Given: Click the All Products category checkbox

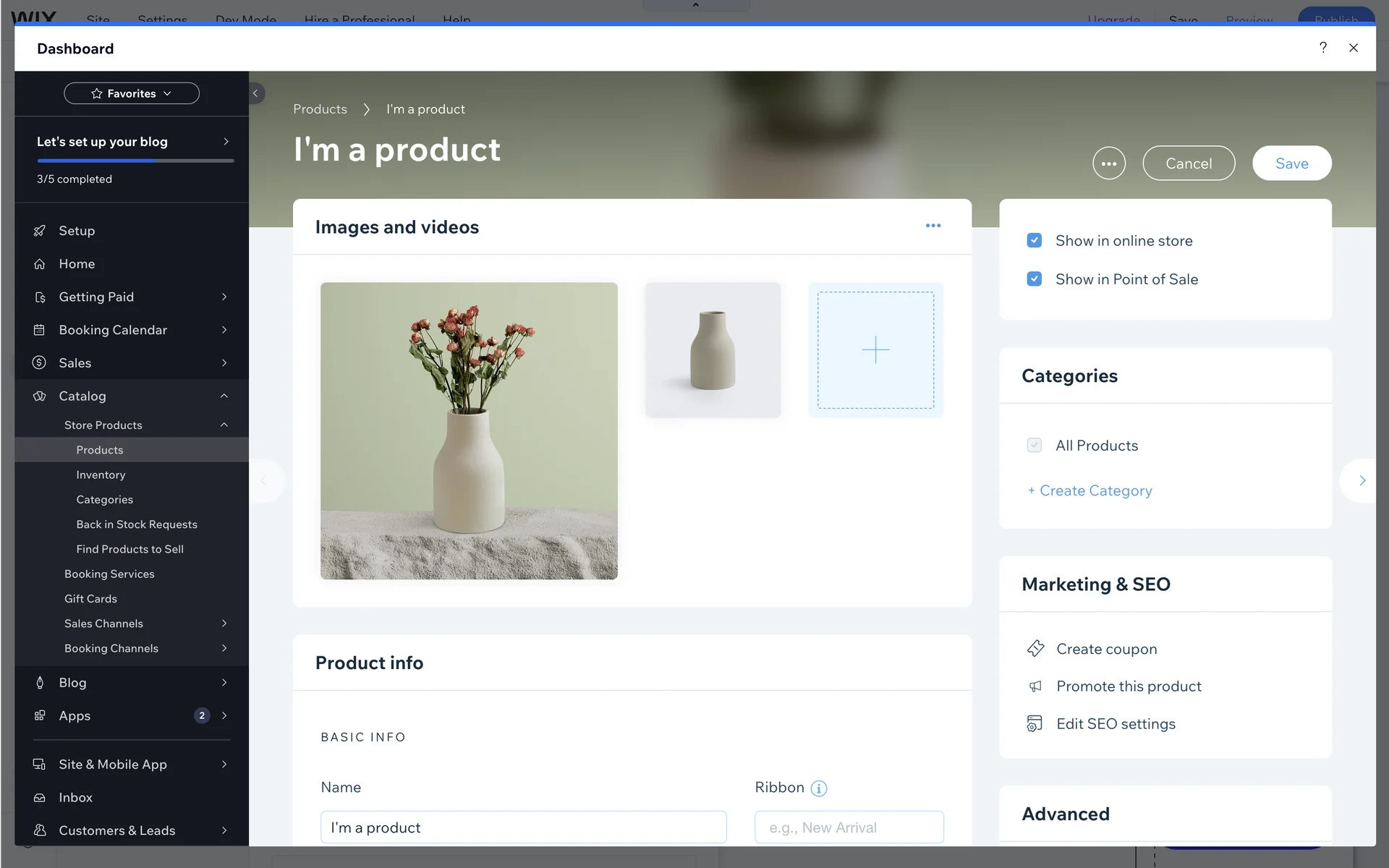Looking at the screenshot, I should click(x=1035, y=446).
